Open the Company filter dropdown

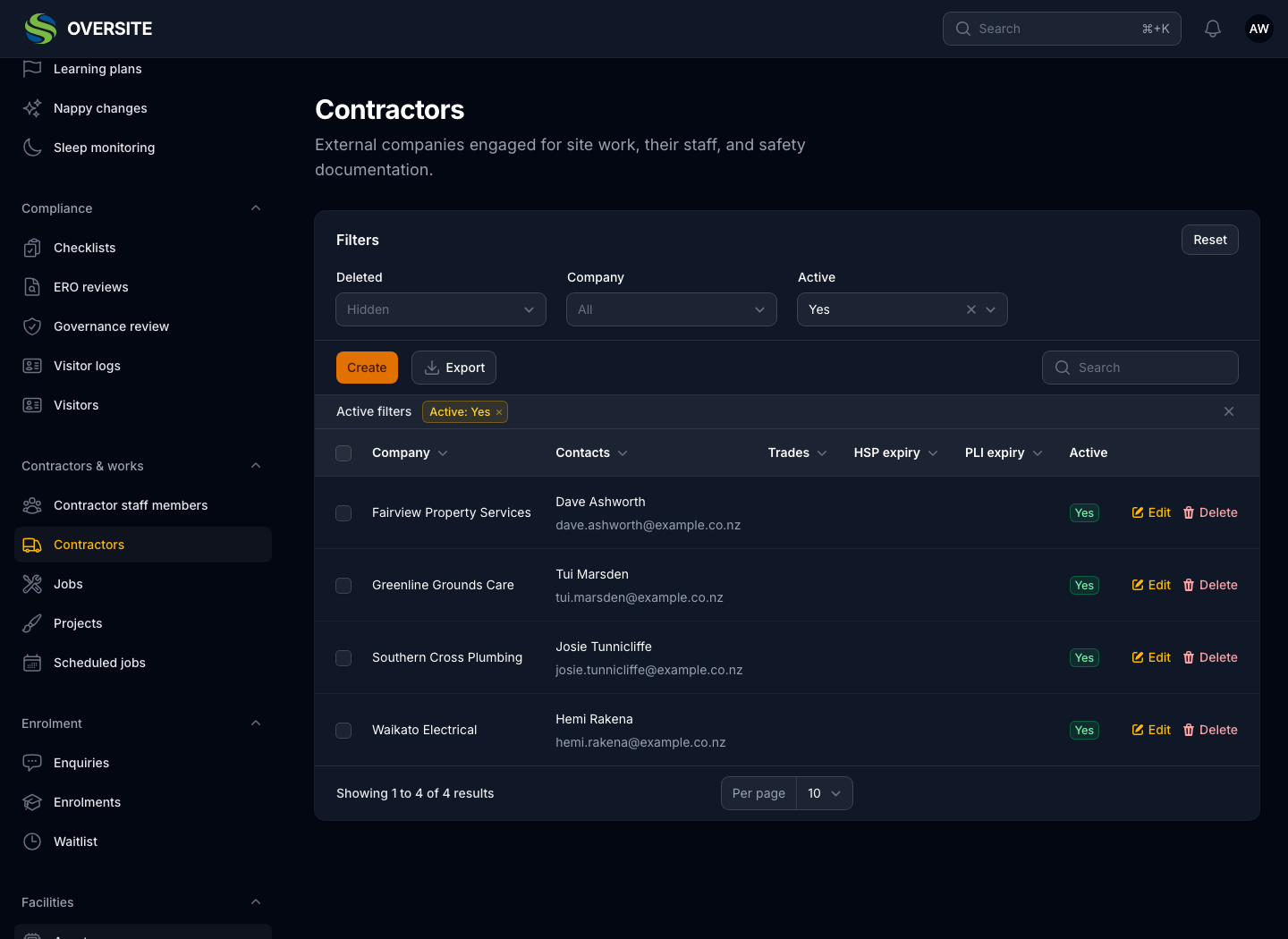(672, 309)
